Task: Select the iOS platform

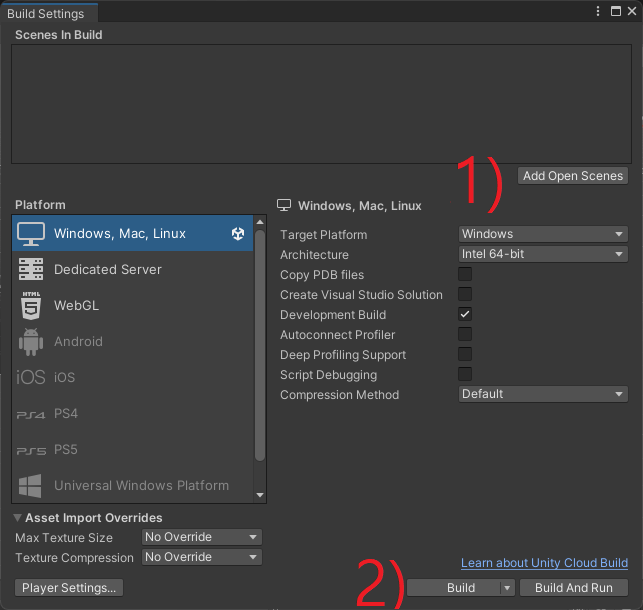Action: coord(132,377)
